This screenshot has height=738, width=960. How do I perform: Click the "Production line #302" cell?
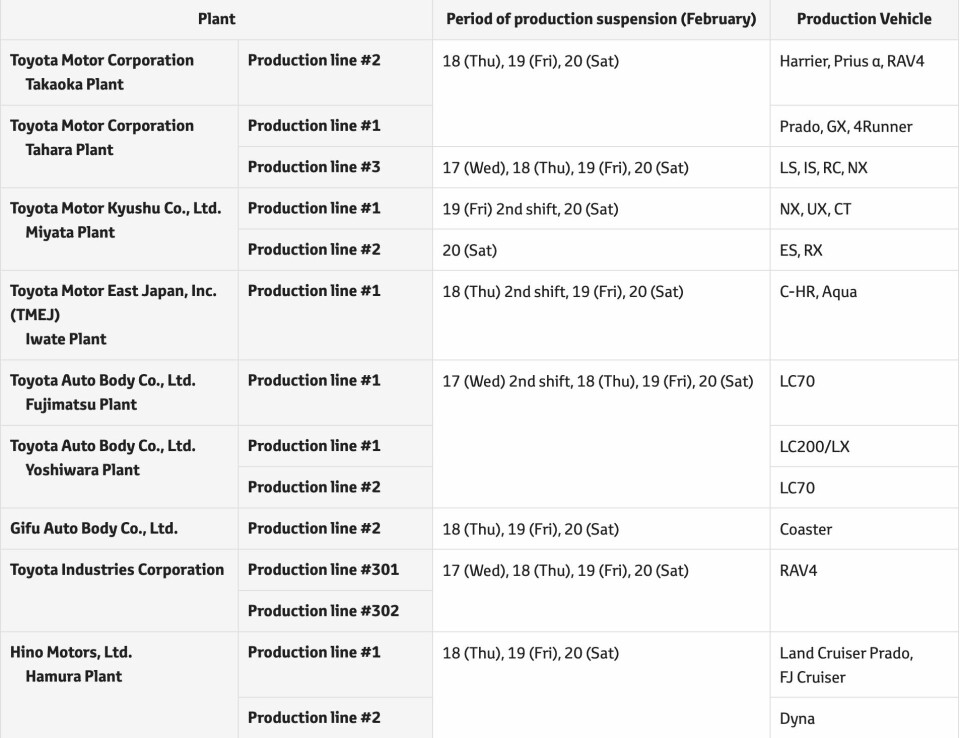point(323,610)
